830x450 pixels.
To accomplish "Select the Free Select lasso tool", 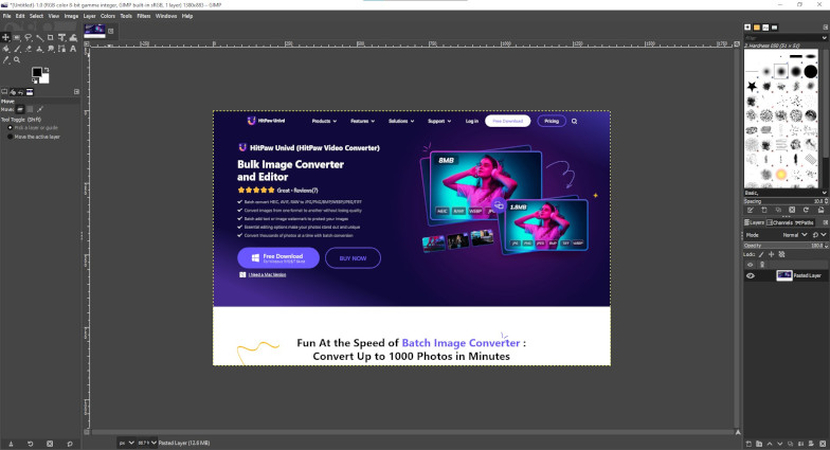I will click(x=28, y=38).
